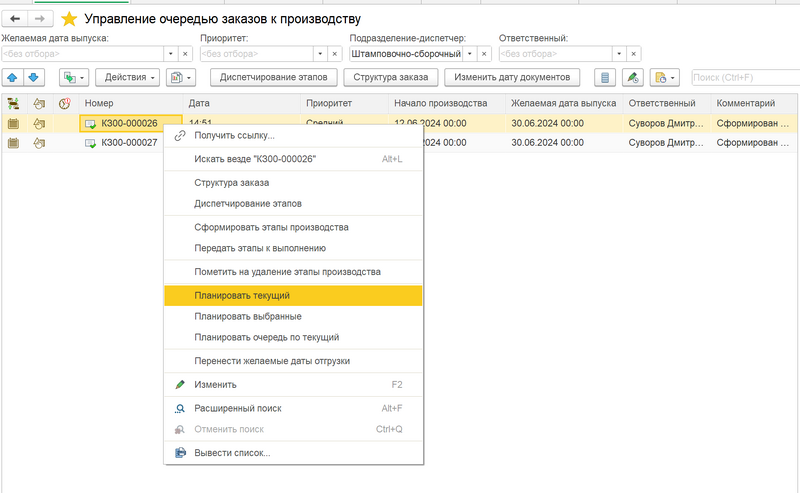Click the Дата column header

242,104
